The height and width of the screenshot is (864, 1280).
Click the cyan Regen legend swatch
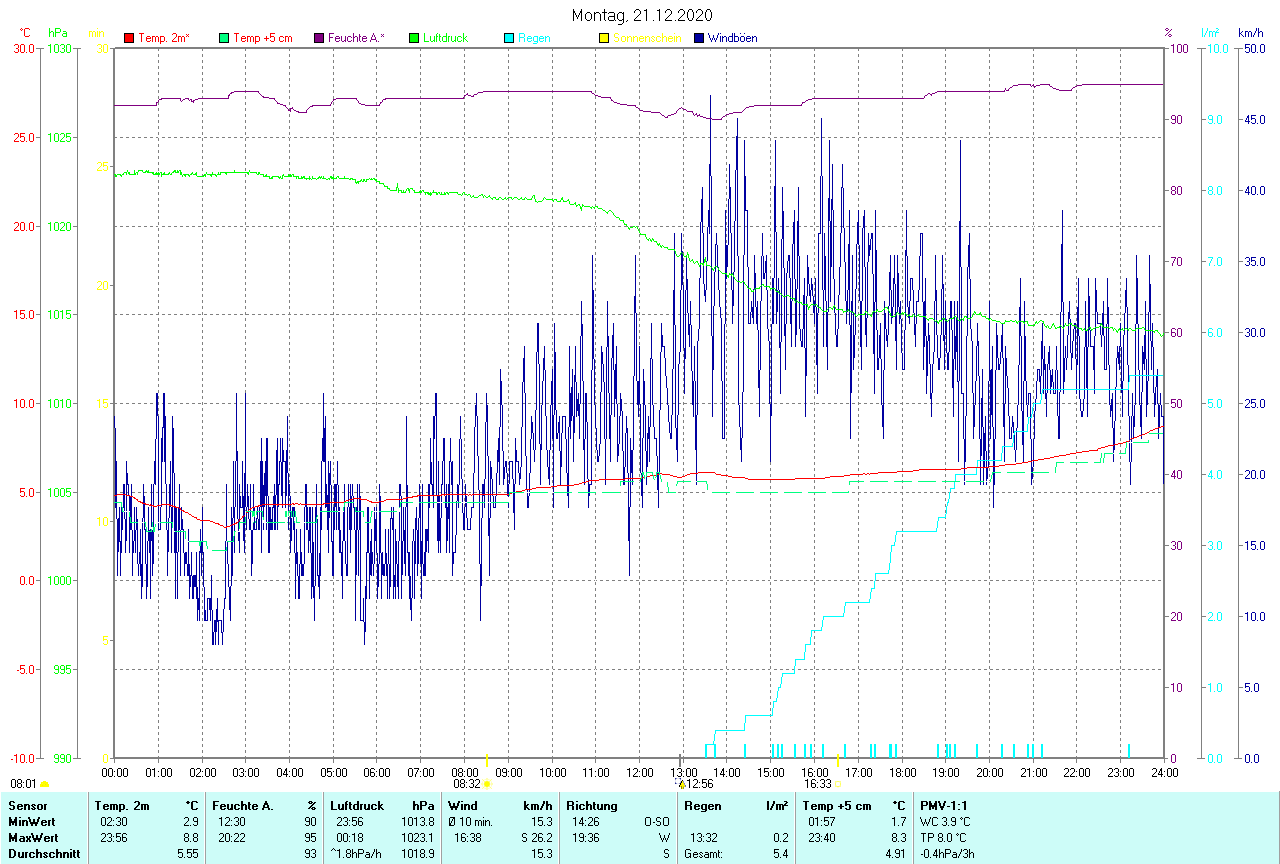tap(509, 38)
